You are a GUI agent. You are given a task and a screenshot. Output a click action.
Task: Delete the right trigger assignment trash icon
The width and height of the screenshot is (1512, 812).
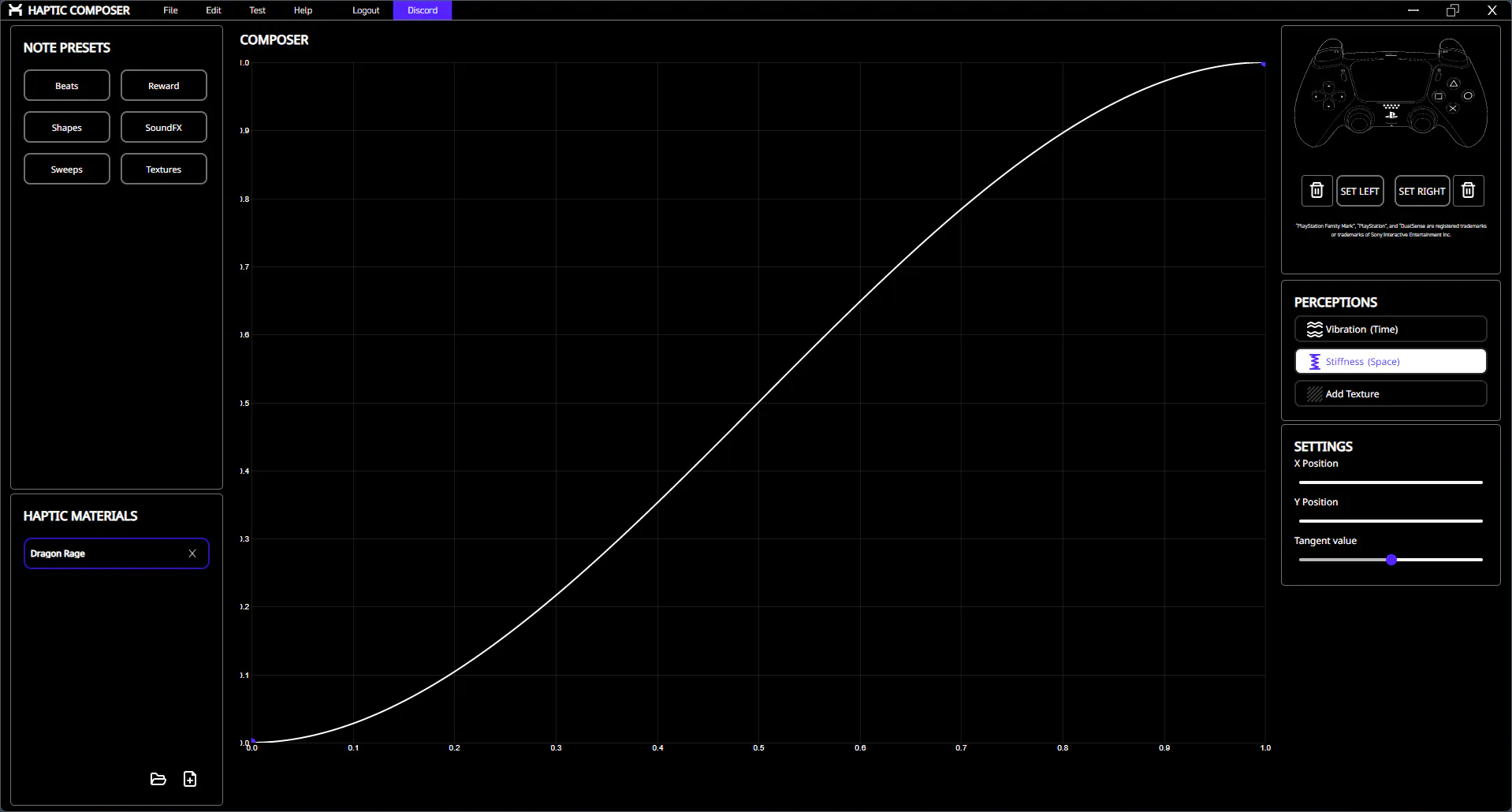1468,191
